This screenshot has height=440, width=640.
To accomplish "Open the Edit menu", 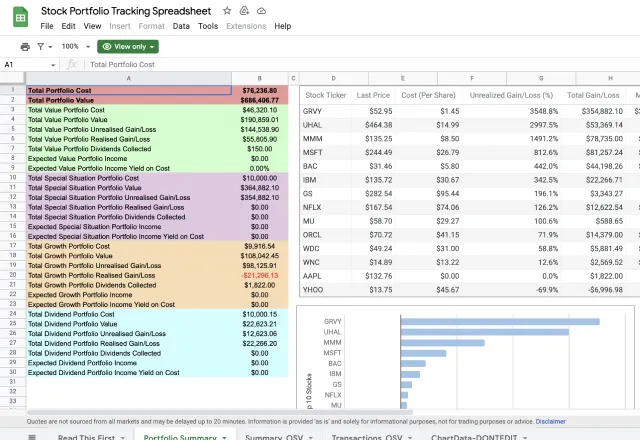I will point(68,26).
